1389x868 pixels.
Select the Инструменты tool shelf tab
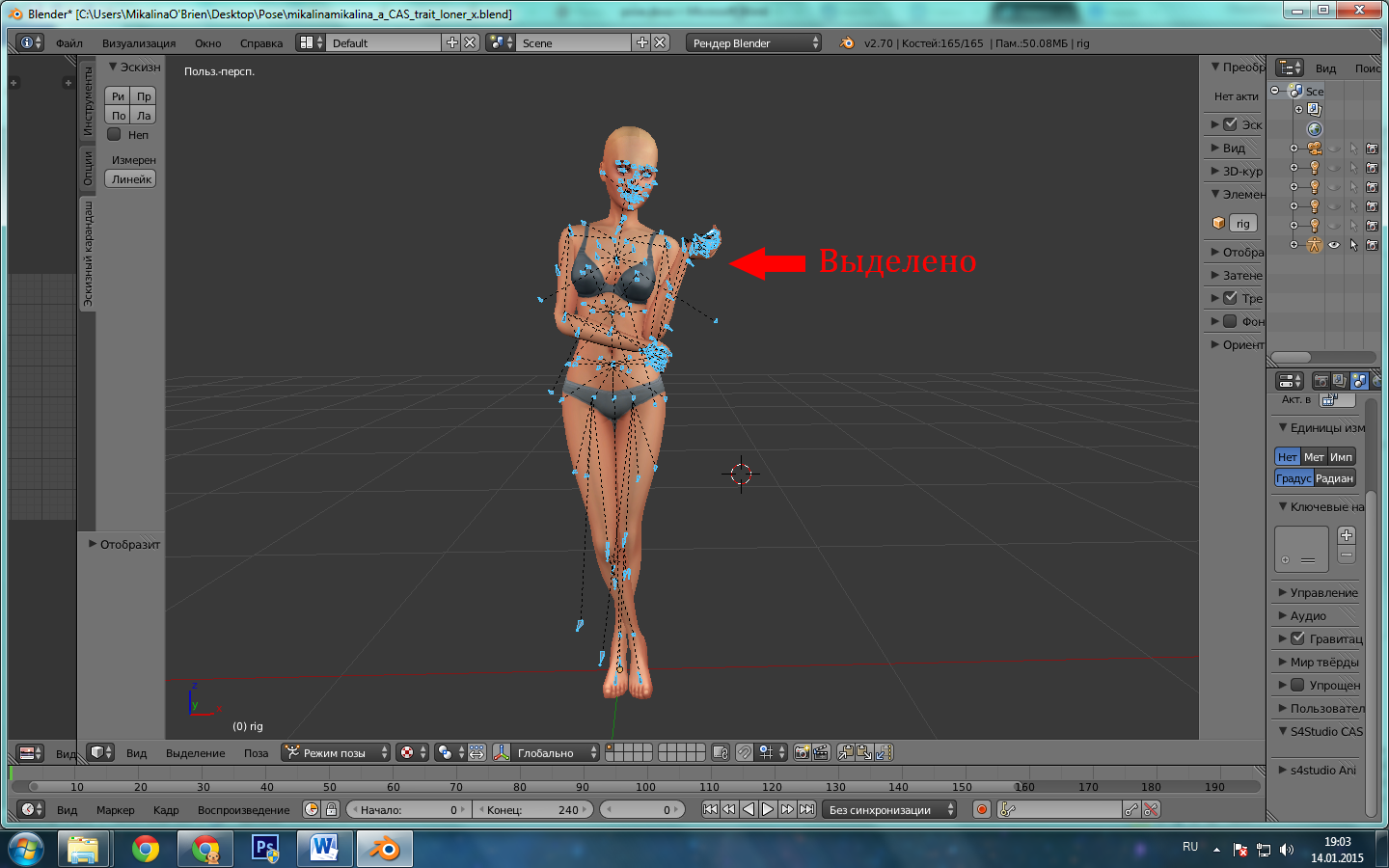click(x=87, y=101)
